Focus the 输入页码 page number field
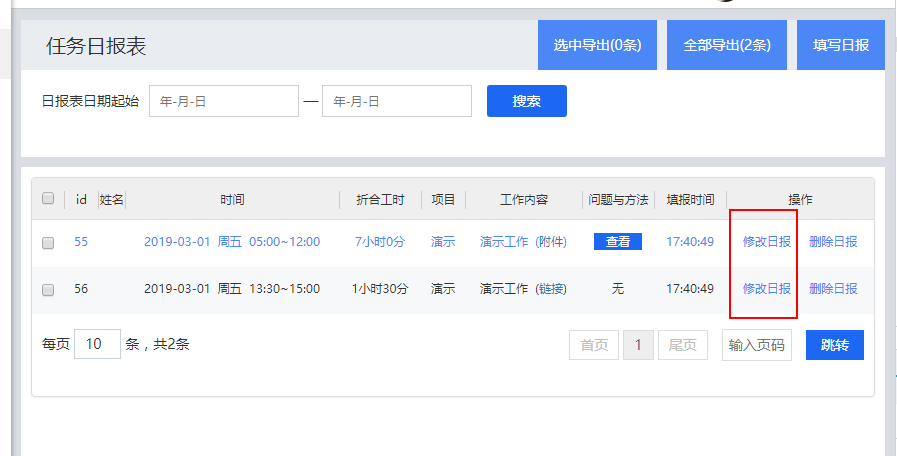 pos(756,345)
